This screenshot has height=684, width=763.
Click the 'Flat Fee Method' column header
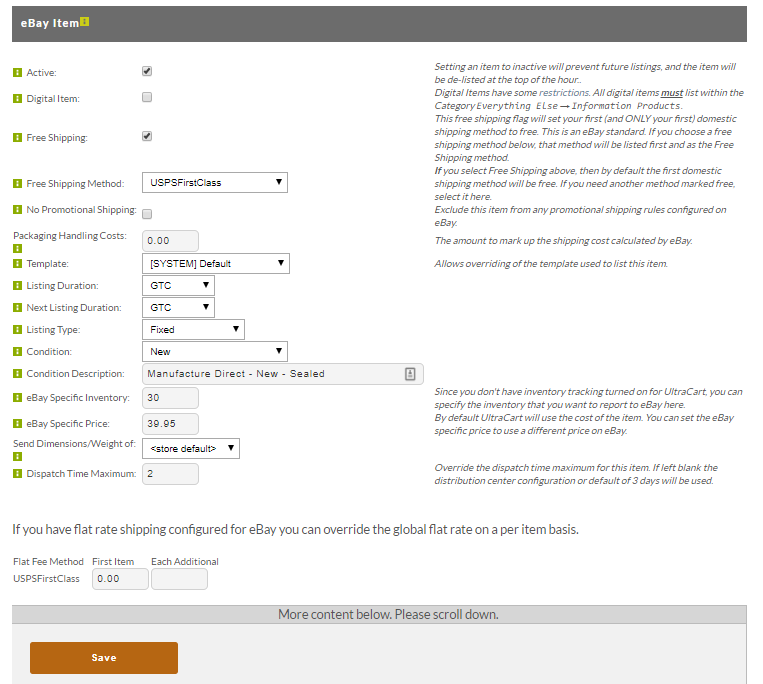tap(48, 562)
